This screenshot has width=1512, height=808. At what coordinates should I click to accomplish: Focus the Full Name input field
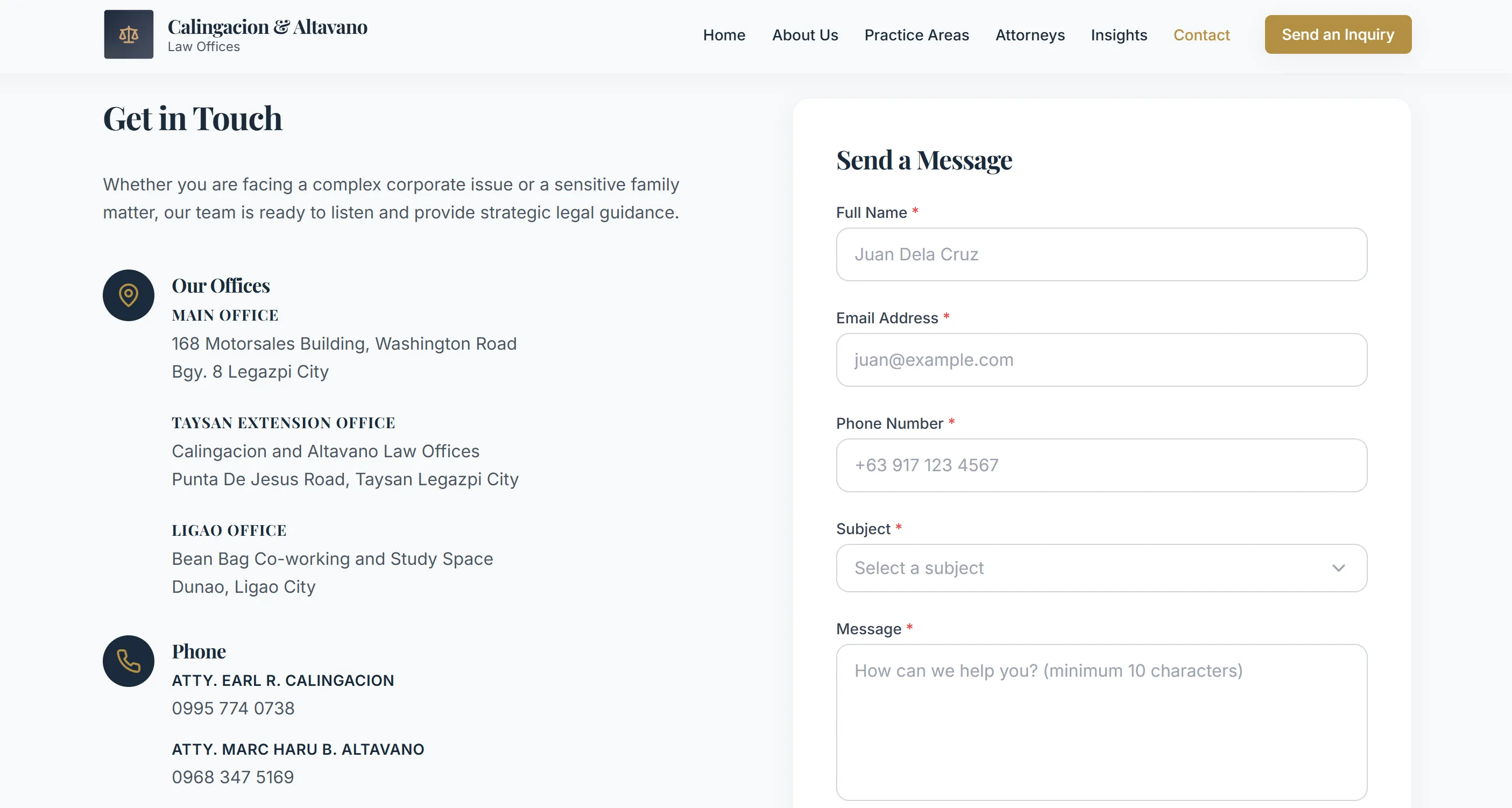1101,254
